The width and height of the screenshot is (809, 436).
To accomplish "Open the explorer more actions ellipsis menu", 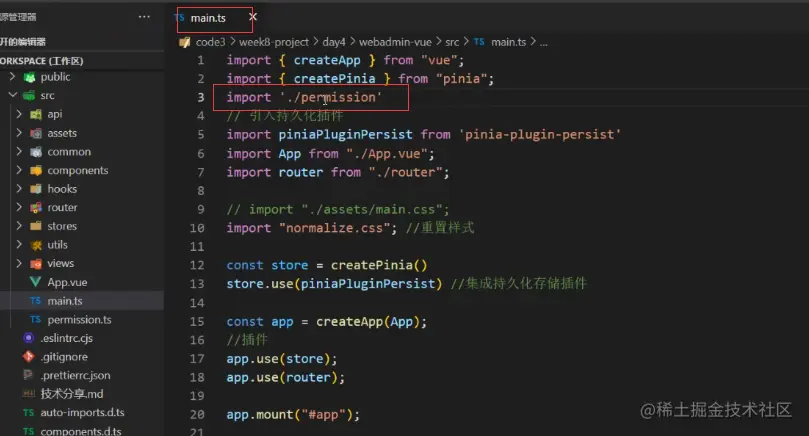I will (144, 17).
